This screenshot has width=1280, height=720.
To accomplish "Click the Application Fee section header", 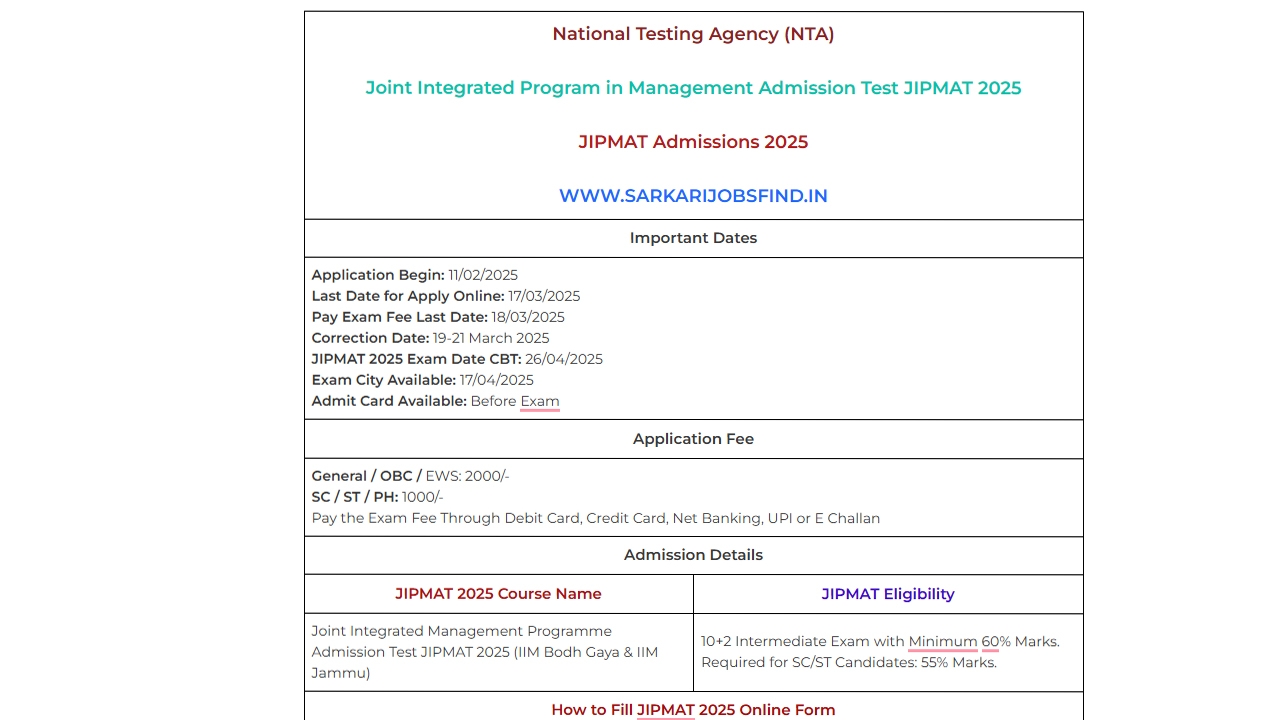I will coord(693,438).
